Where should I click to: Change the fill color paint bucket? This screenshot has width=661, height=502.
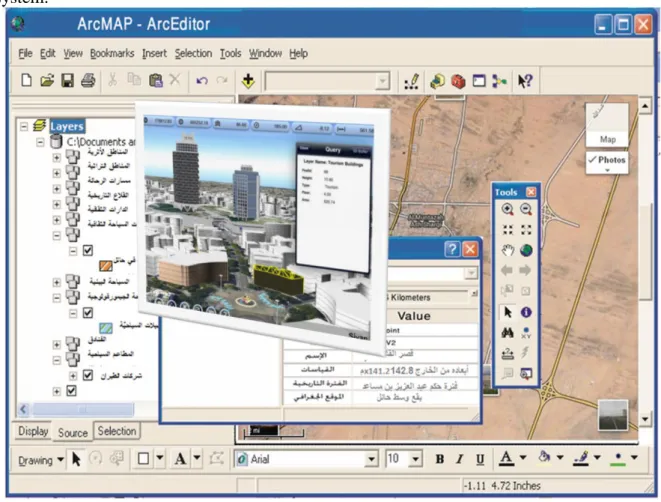[544, 457]
